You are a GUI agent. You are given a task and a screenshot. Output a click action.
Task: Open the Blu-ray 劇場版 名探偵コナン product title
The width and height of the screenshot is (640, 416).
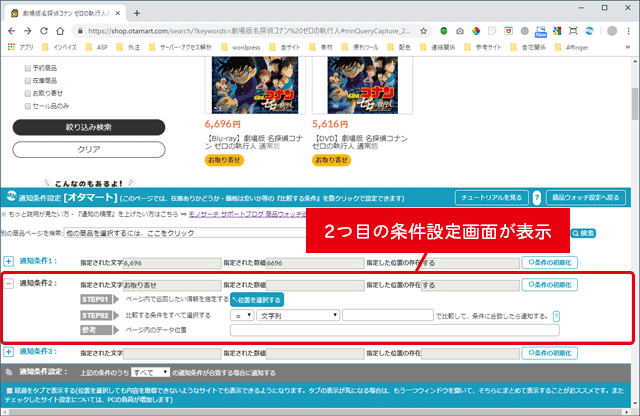pyautogui.click(x=254, y=142)
